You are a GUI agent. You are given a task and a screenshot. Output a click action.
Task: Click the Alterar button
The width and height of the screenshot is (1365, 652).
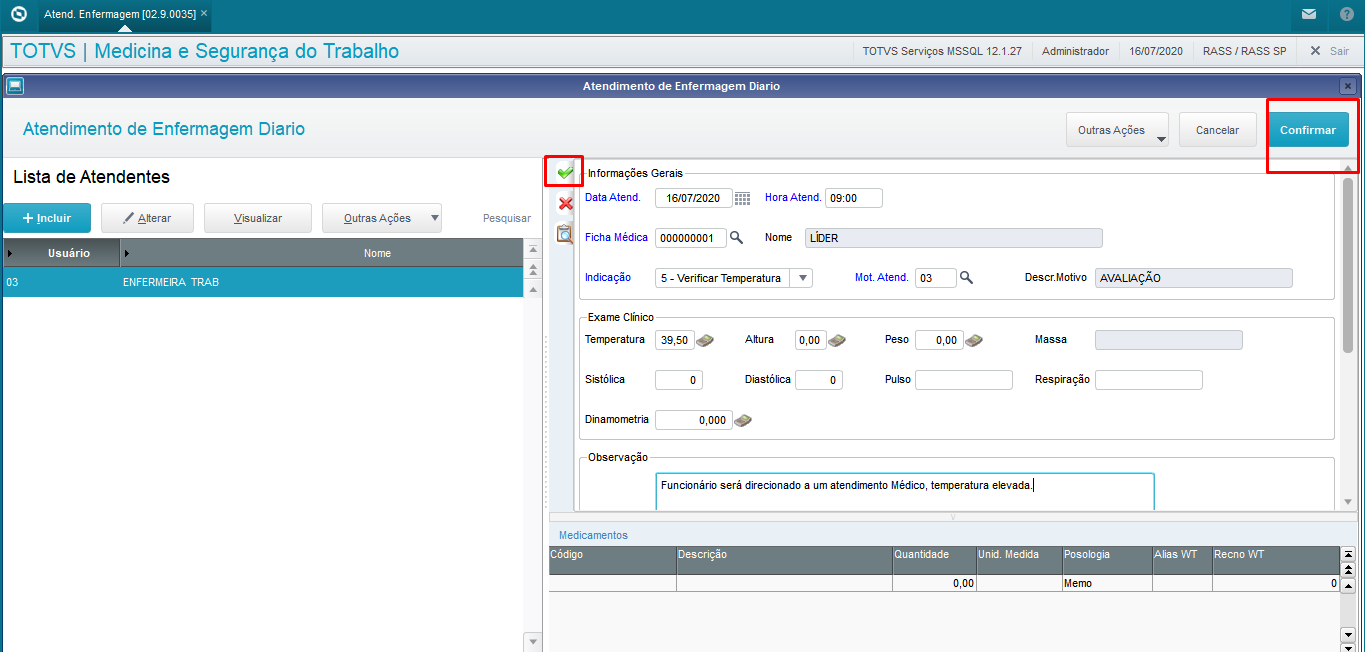pos(147,218)
